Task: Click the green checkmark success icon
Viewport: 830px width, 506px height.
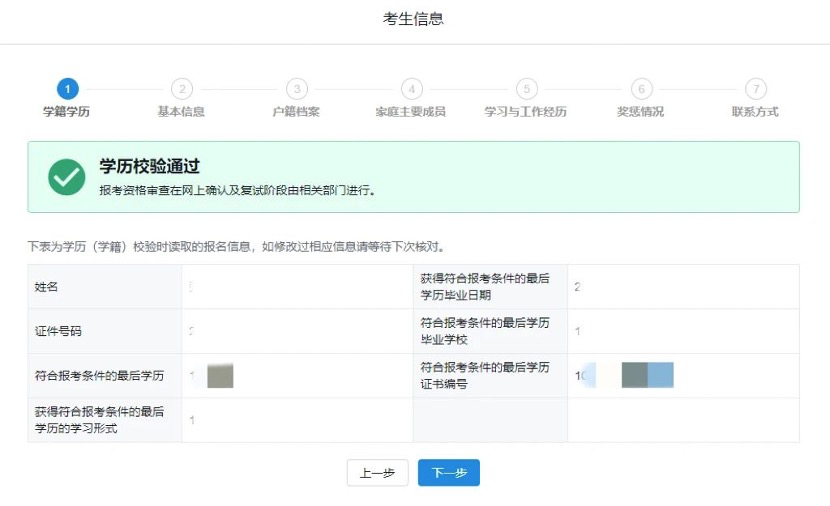Action: click(x=67, y=177)
